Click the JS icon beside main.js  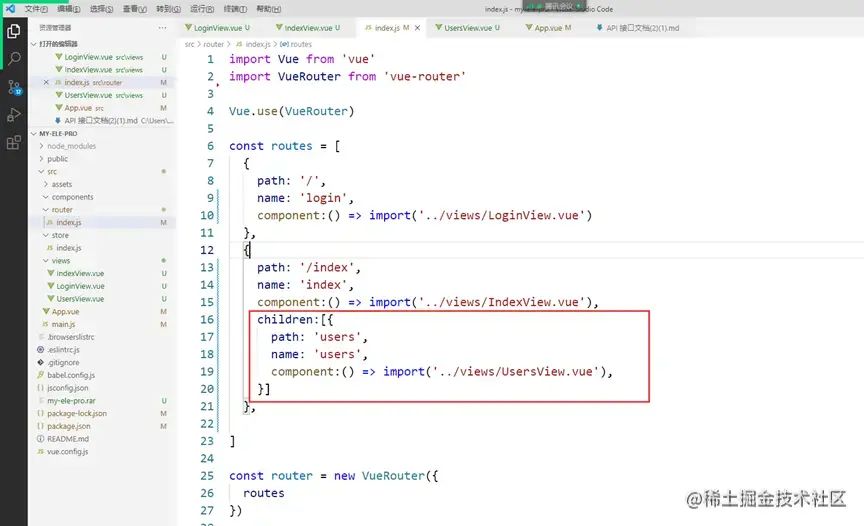(x=46, y=324)
